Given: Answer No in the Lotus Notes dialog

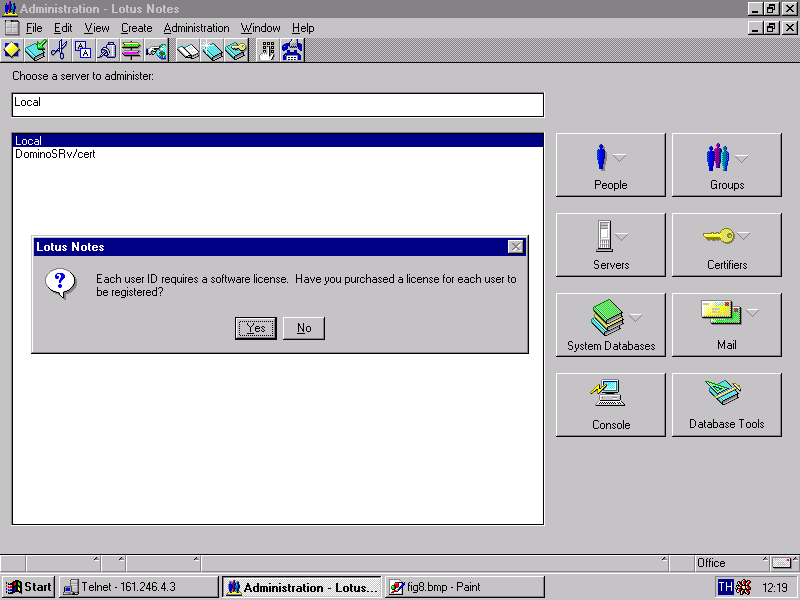Looking at the screenshot, I should tap(304, 328).
